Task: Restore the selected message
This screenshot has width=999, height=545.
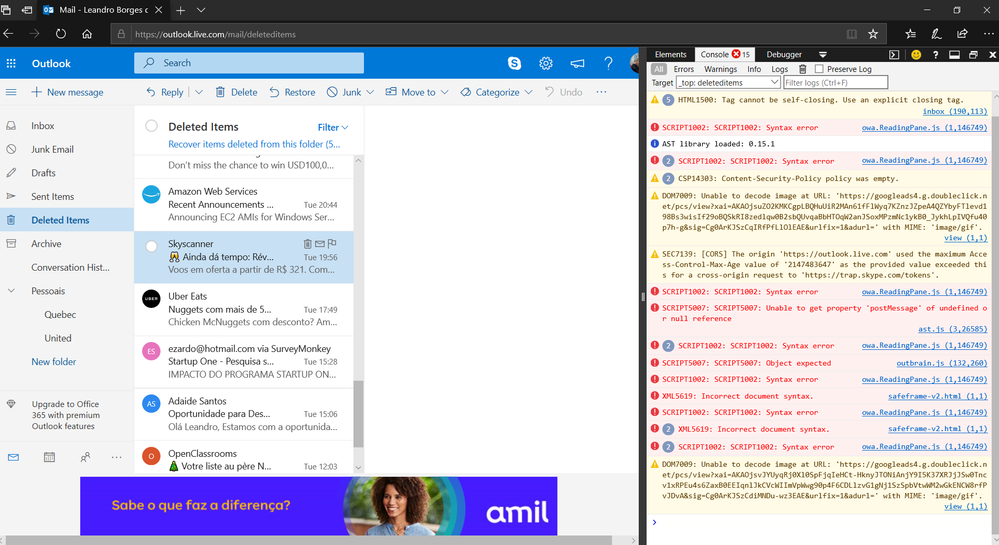Action: coord(292,92)
